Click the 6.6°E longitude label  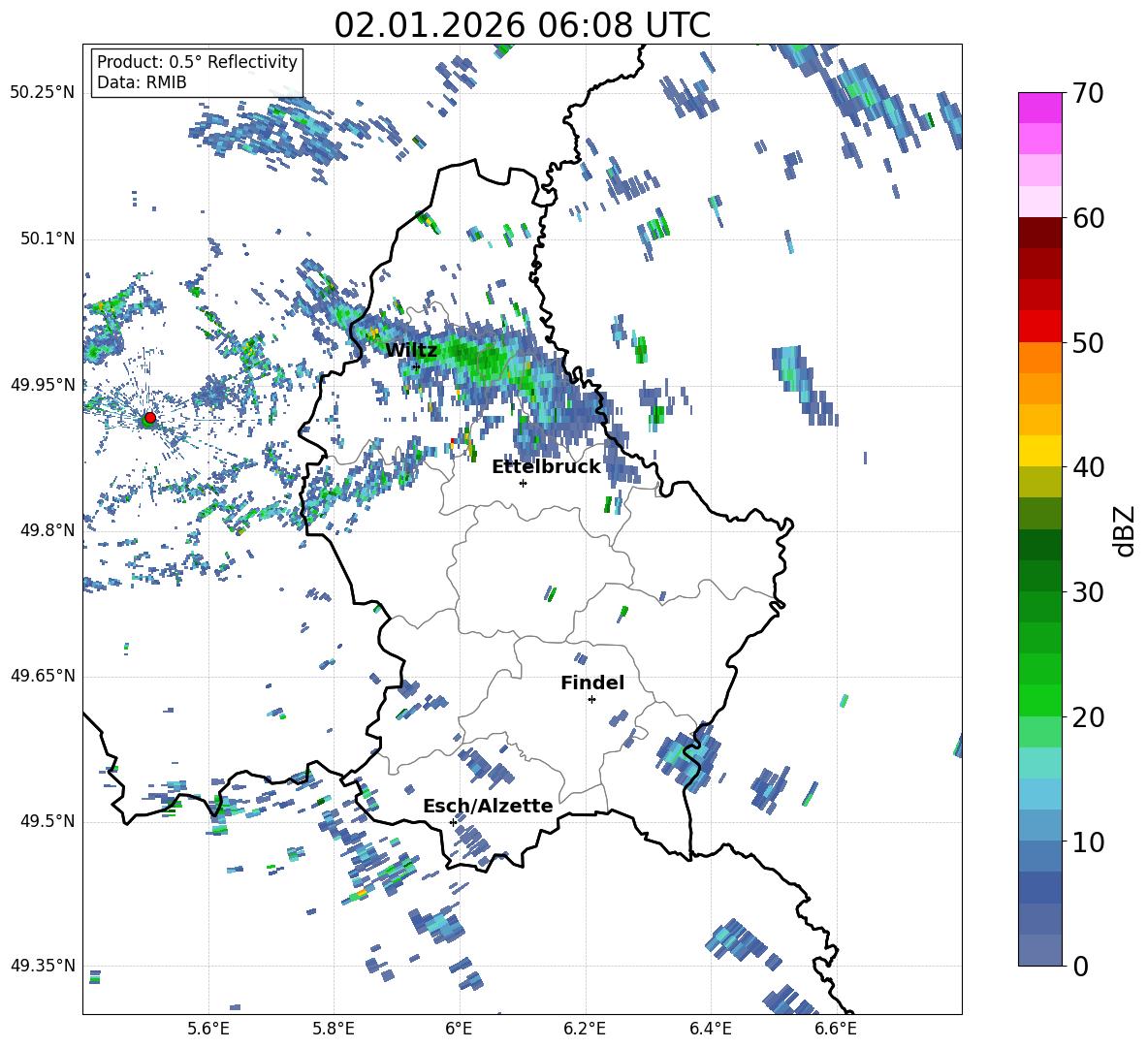pos(836,1029)
